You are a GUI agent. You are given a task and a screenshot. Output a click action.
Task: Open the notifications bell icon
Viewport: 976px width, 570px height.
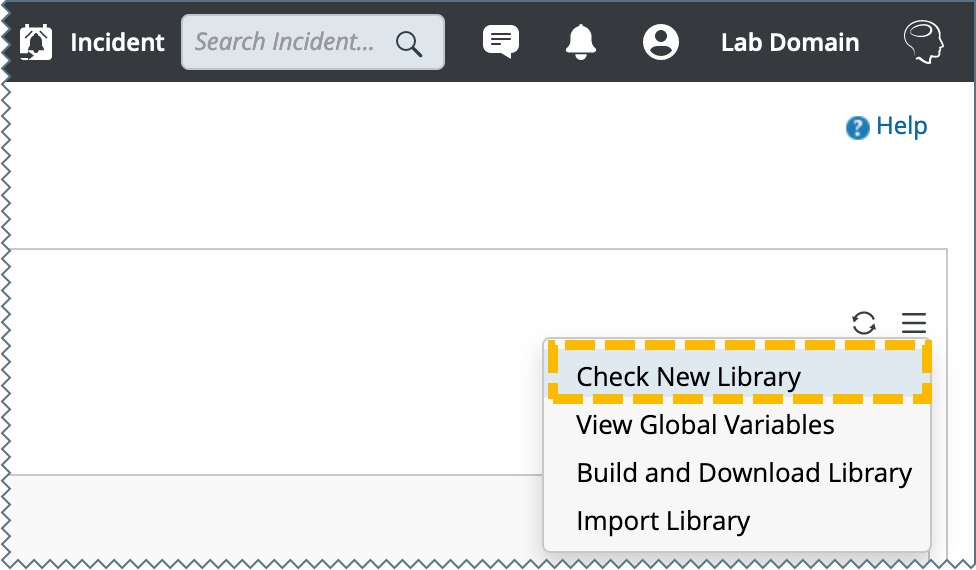click(x=581, y=41)
